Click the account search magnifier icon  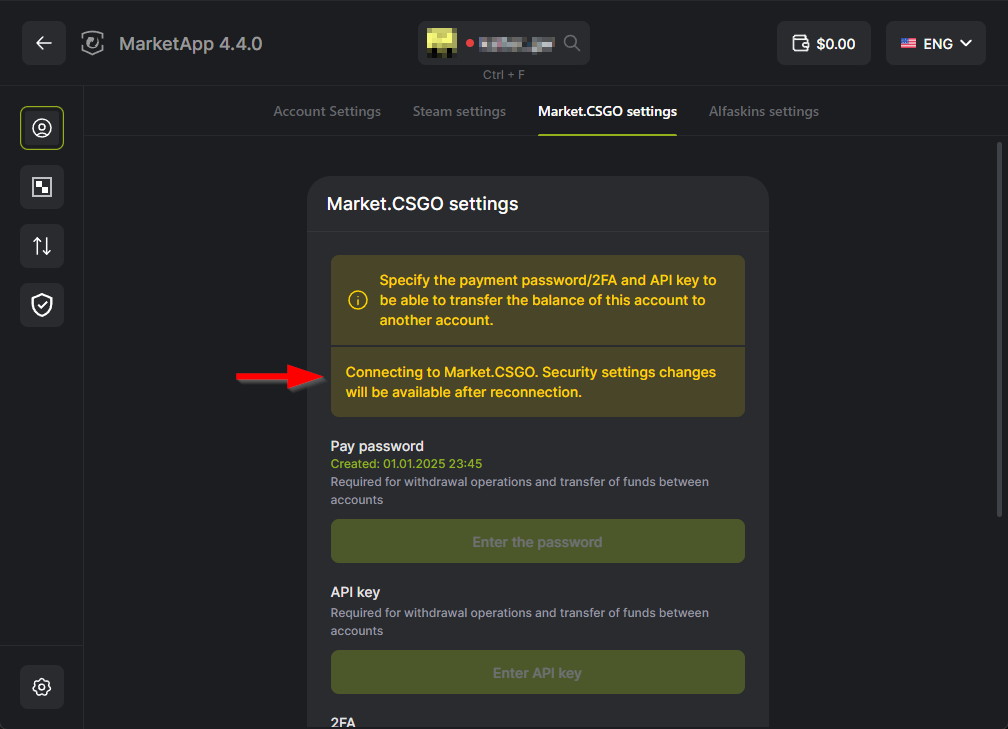tap(572, 43)
